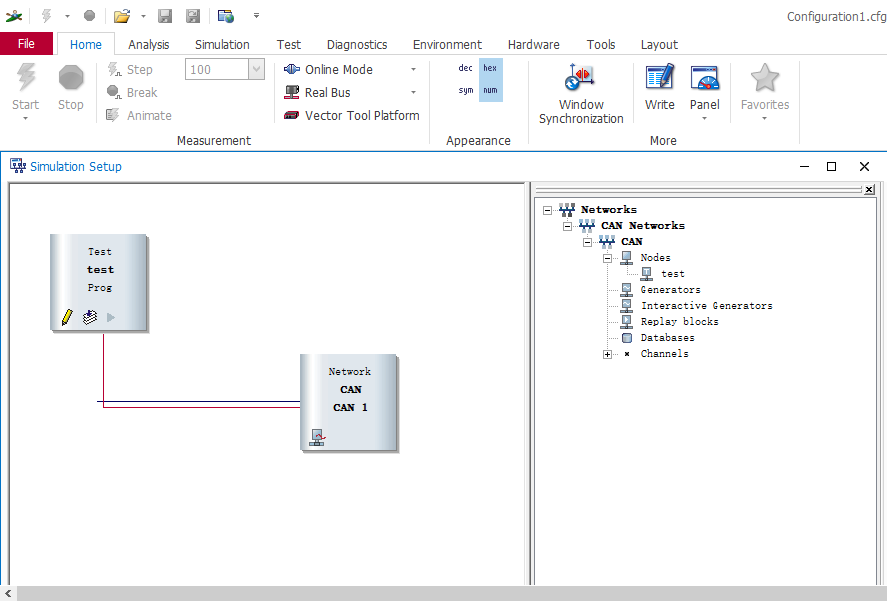
Task: Click the Stop measurement octagon icon
Action: (x=71, y=78)
